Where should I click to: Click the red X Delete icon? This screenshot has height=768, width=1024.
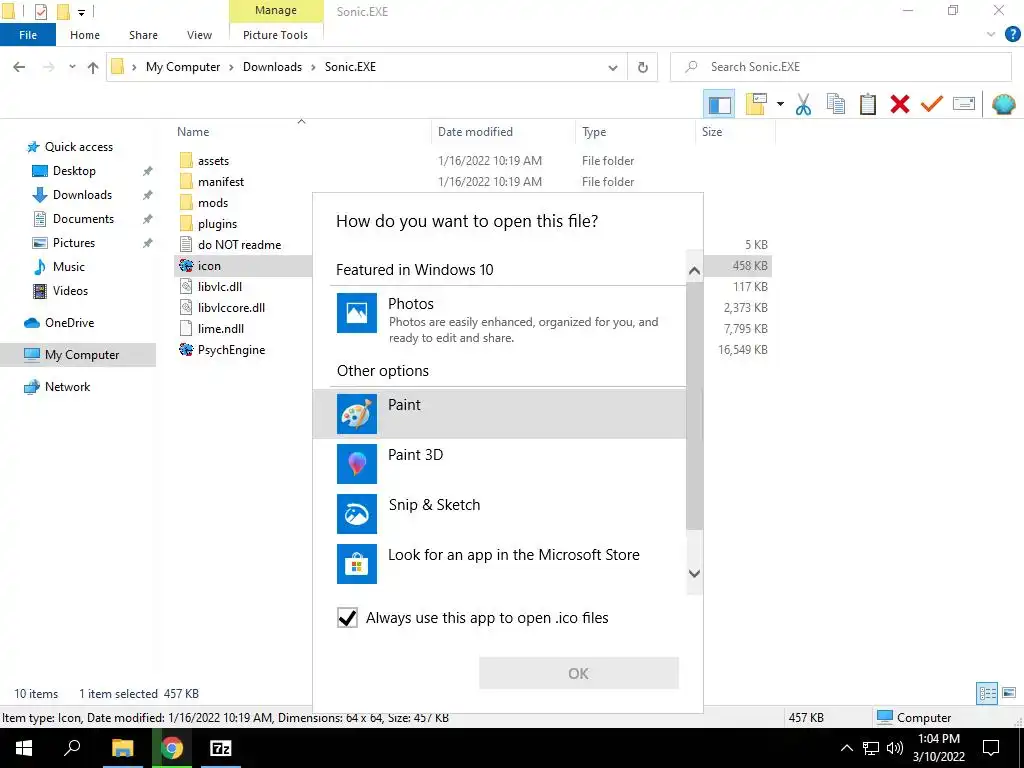pos(899,104)
